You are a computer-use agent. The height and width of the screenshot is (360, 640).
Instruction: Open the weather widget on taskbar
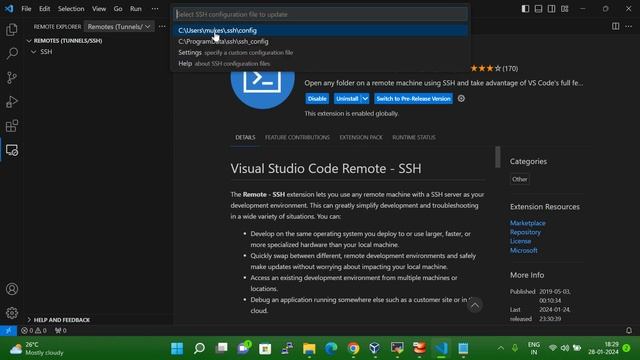tap(37, 349)
